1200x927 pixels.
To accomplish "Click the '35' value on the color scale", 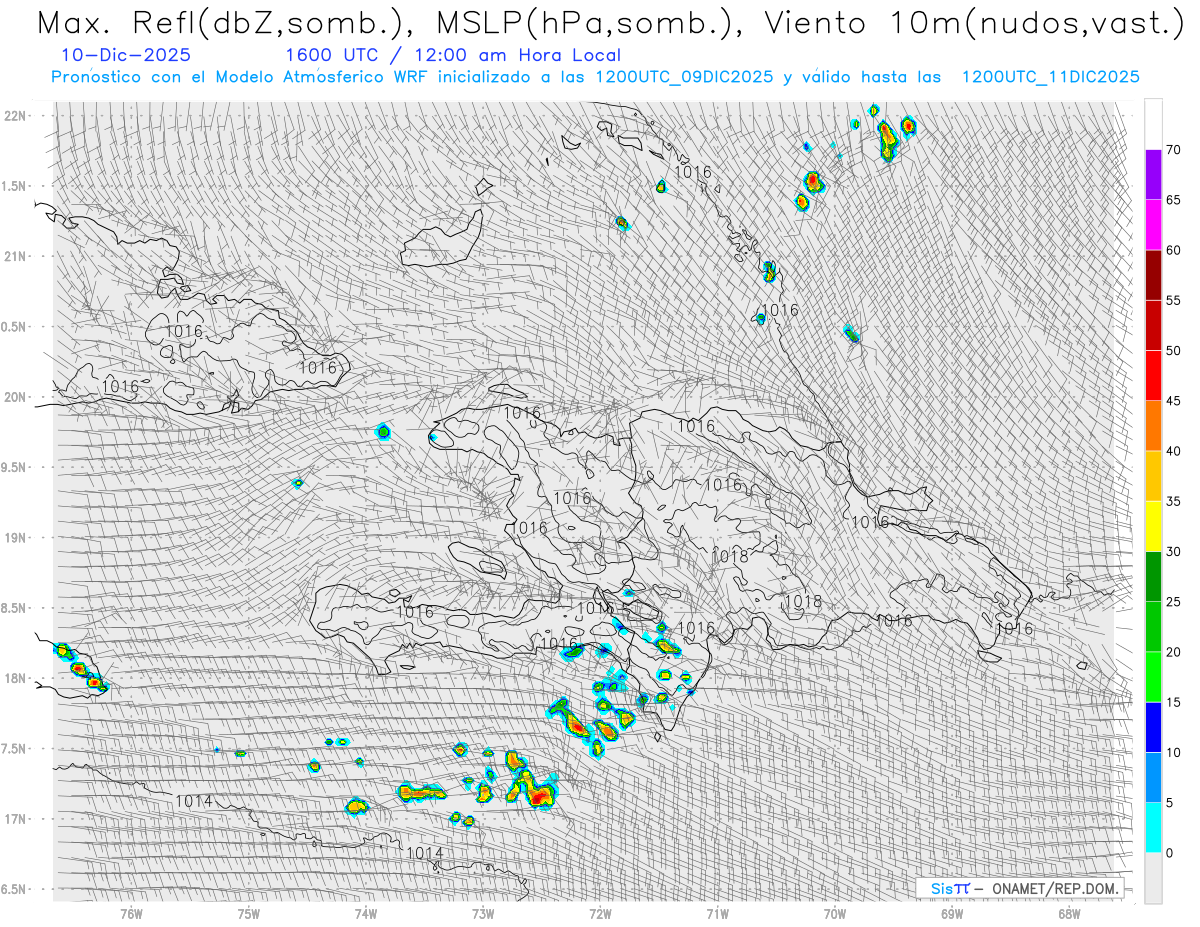I will tap(1173, 501).
